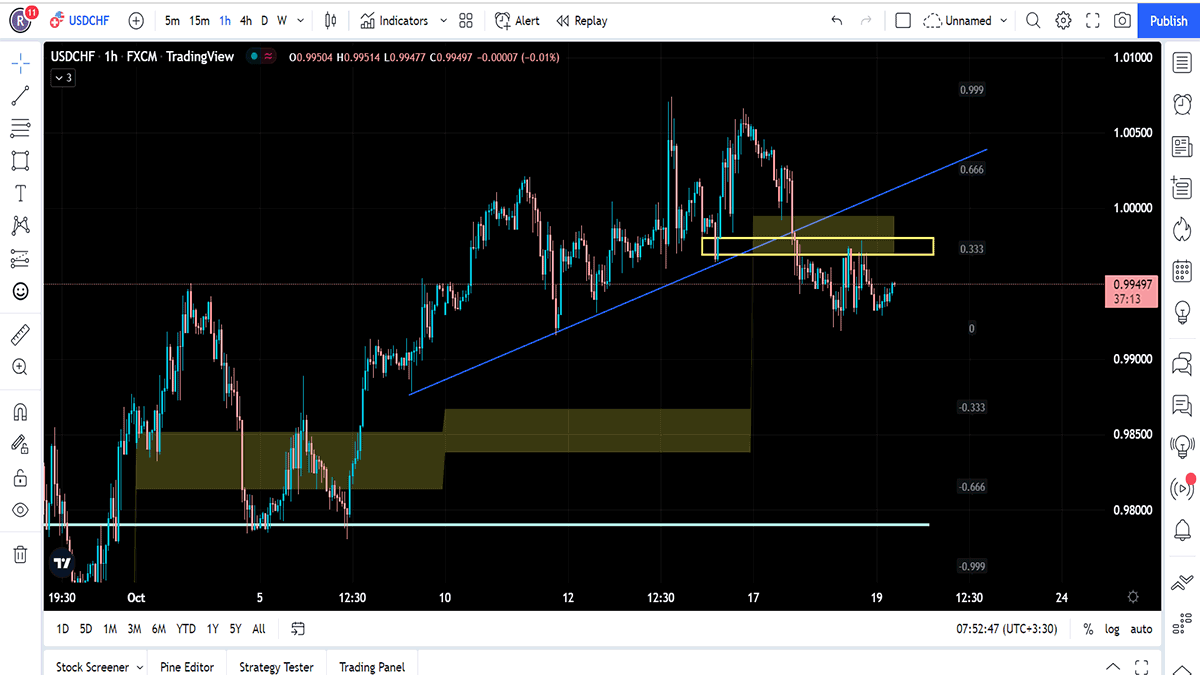Open the Alerts alarm clock panel
Image resolution: width=1200 pixels, height=675 pixels.
(1182, 103)
